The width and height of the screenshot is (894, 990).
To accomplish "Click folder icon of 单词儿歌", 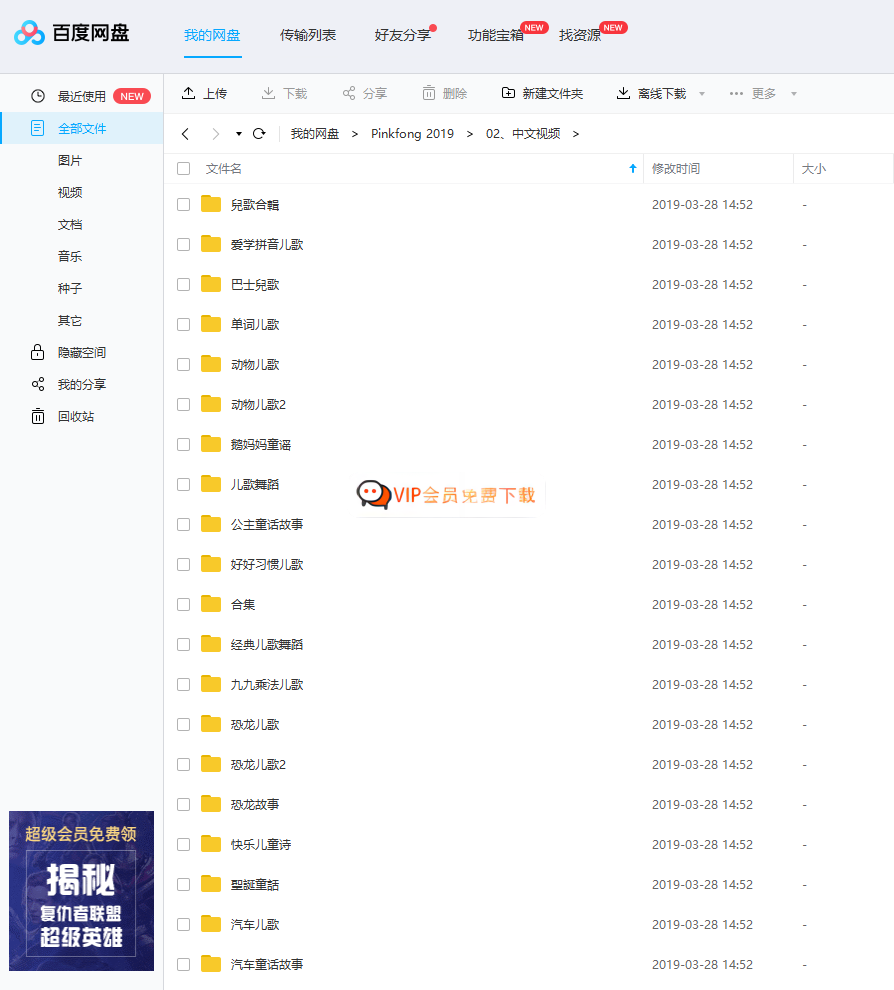I will [x=211, y=324].
